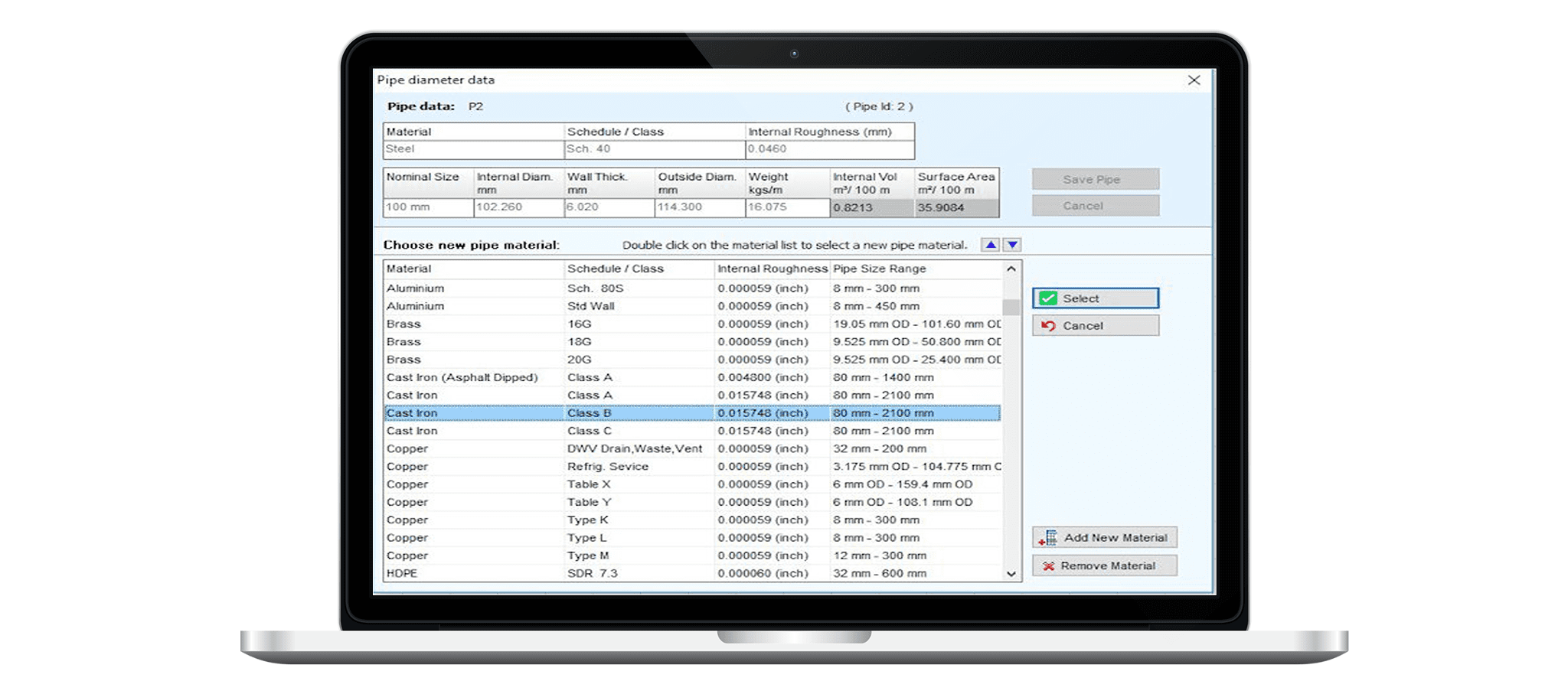This screenshot has width=1568, height=694.
Task: Click the Cancel button with red undo arrow
Action: click(1095, 326)
